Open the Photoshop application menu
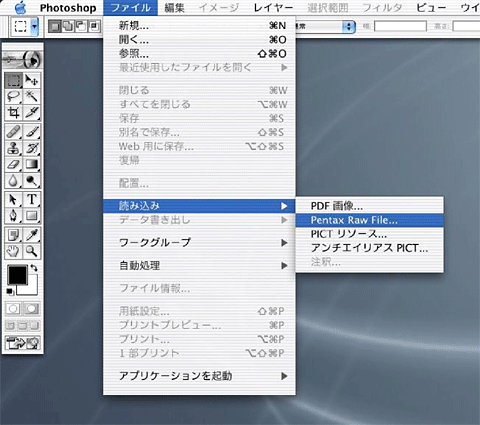The width and height of the screenshot is (480, 425). click(68, 8)
